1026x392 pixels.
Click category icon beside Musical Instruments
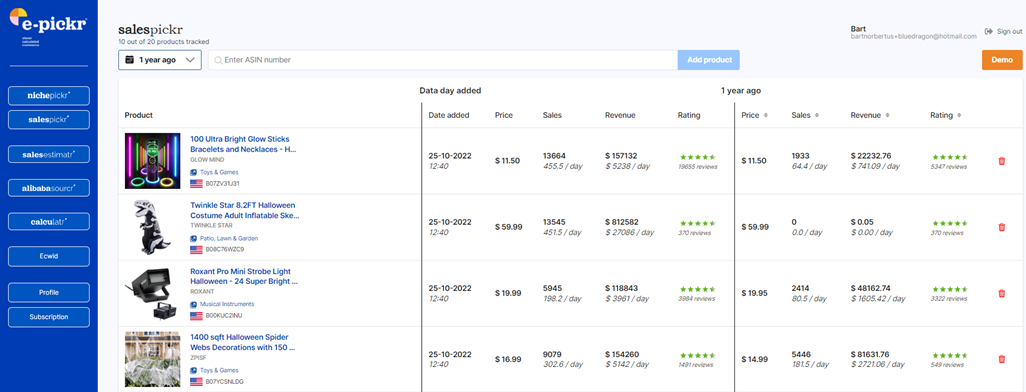pos(194,304)
